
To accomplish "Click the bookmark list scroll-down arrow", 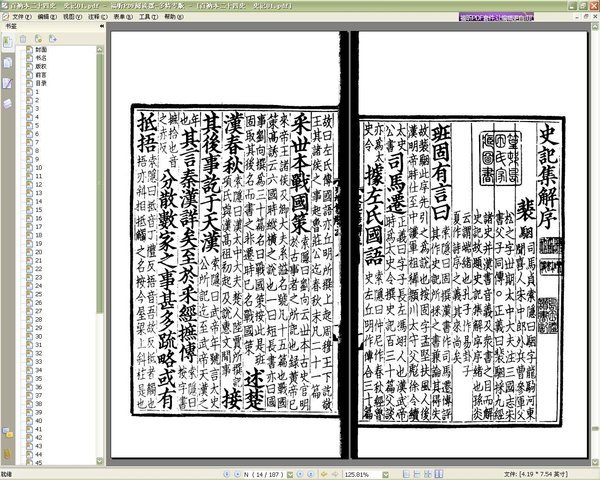I will pos(100,461).
